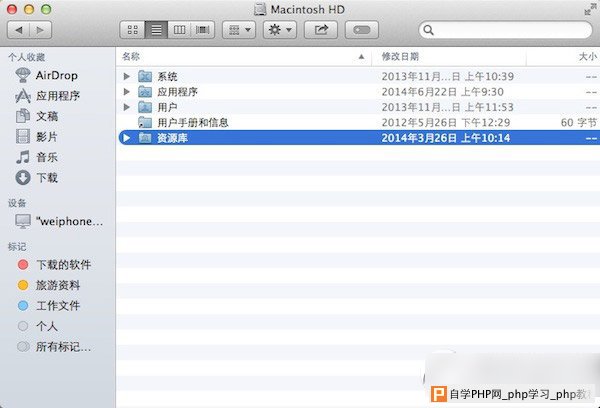Enter full screen with the corner arrows
This screenshot has width=600, height=408.
590,9
